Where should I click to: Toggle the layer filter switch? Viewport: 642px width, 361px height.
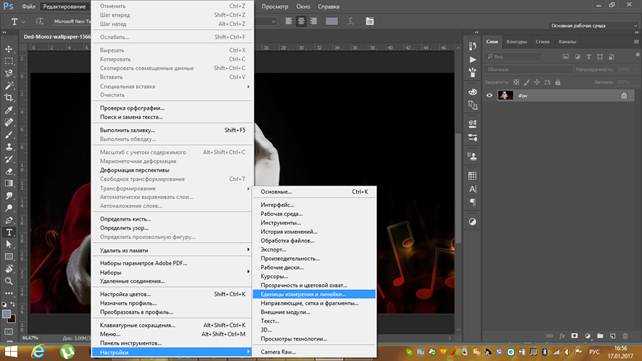coord(637,55)
